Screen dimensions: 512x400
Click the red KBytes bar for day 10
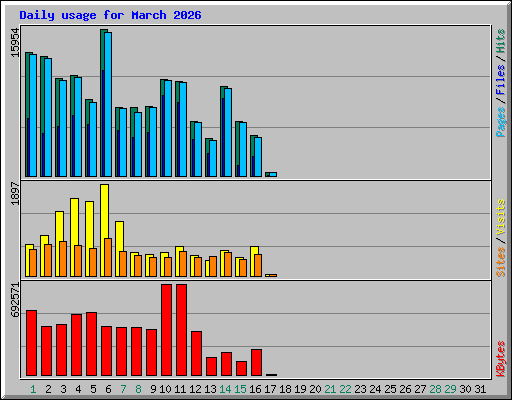tap(166, 330)
